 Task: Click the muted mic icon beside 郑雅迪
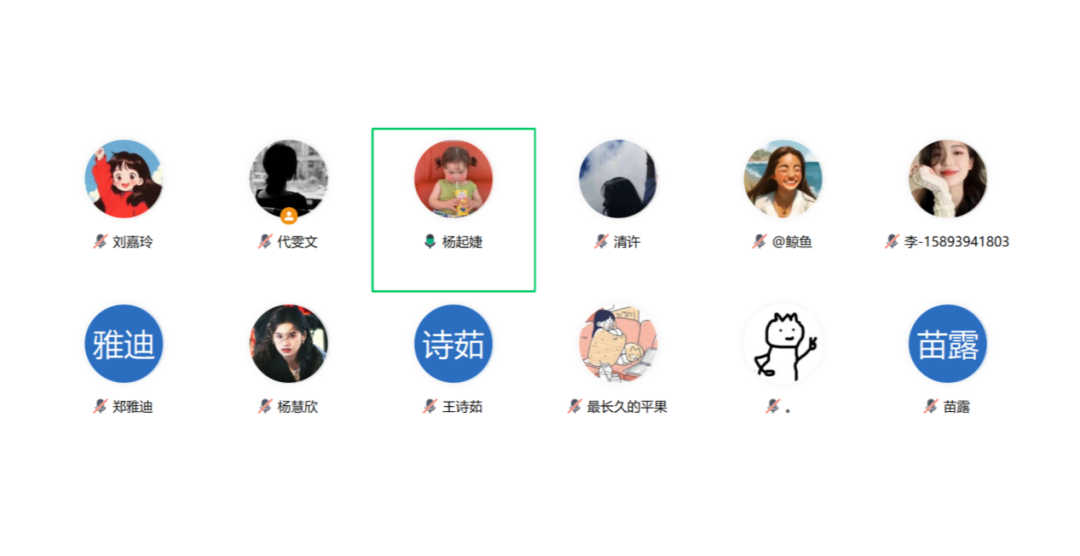(101, 406)
